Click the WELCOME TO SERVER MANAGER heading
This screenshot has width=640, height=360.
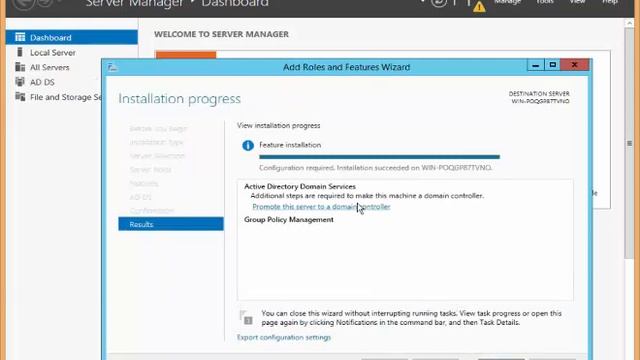pyautogui.click(x=221, y=34)
